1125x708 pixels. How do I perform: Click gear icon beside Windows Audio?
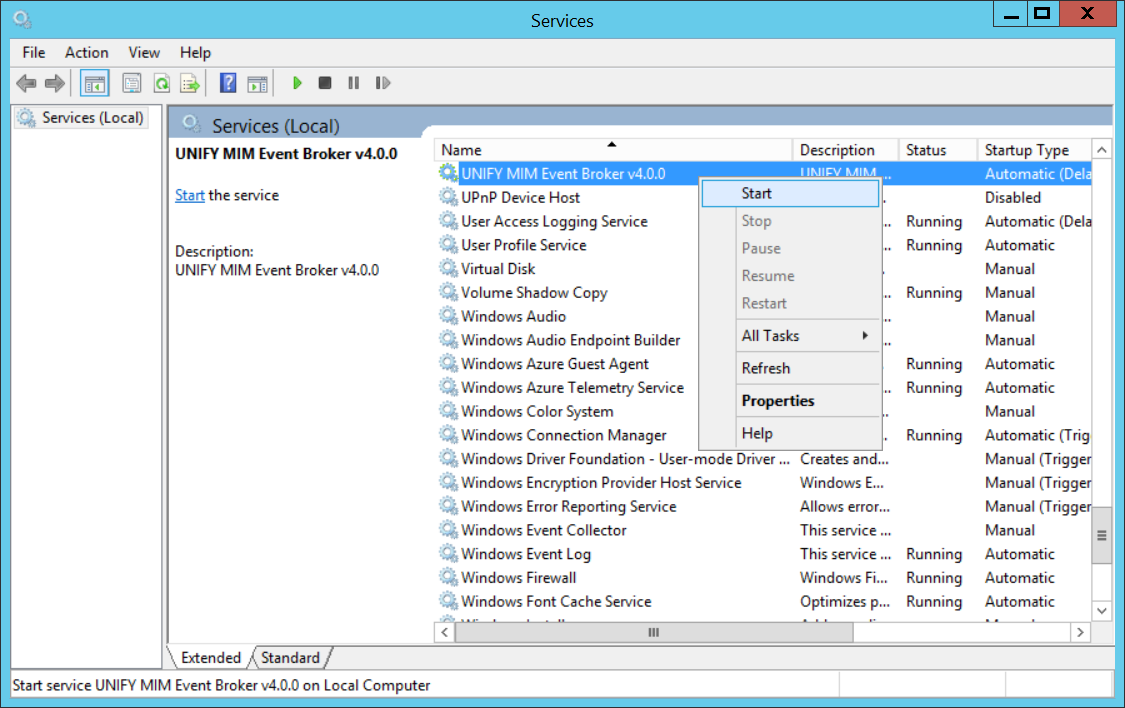coord(448,315)
